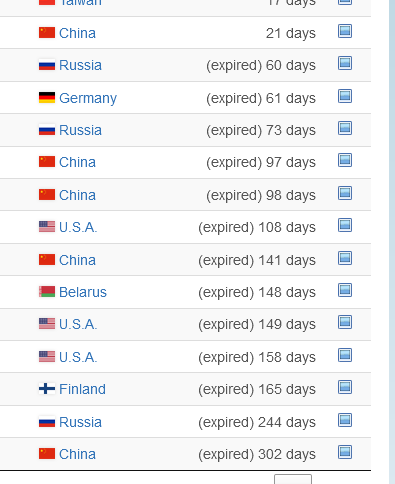Click the vertical scrollbar on the right edge

(x=392, y=242)
